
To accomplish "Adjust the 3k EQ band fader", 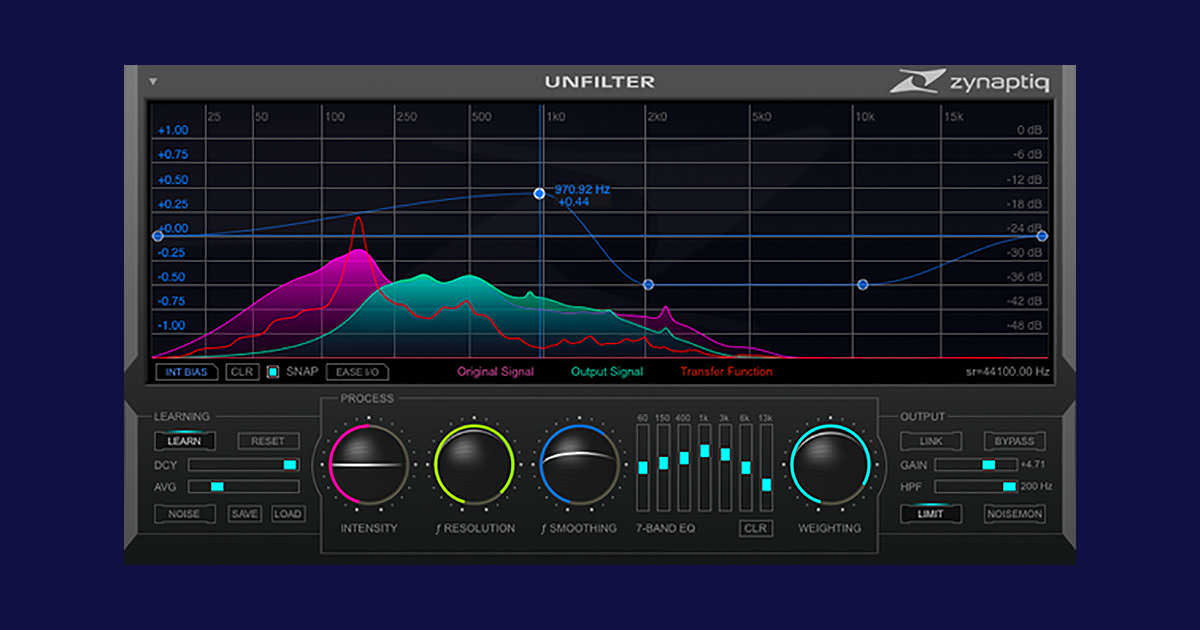I will (725, 468).
